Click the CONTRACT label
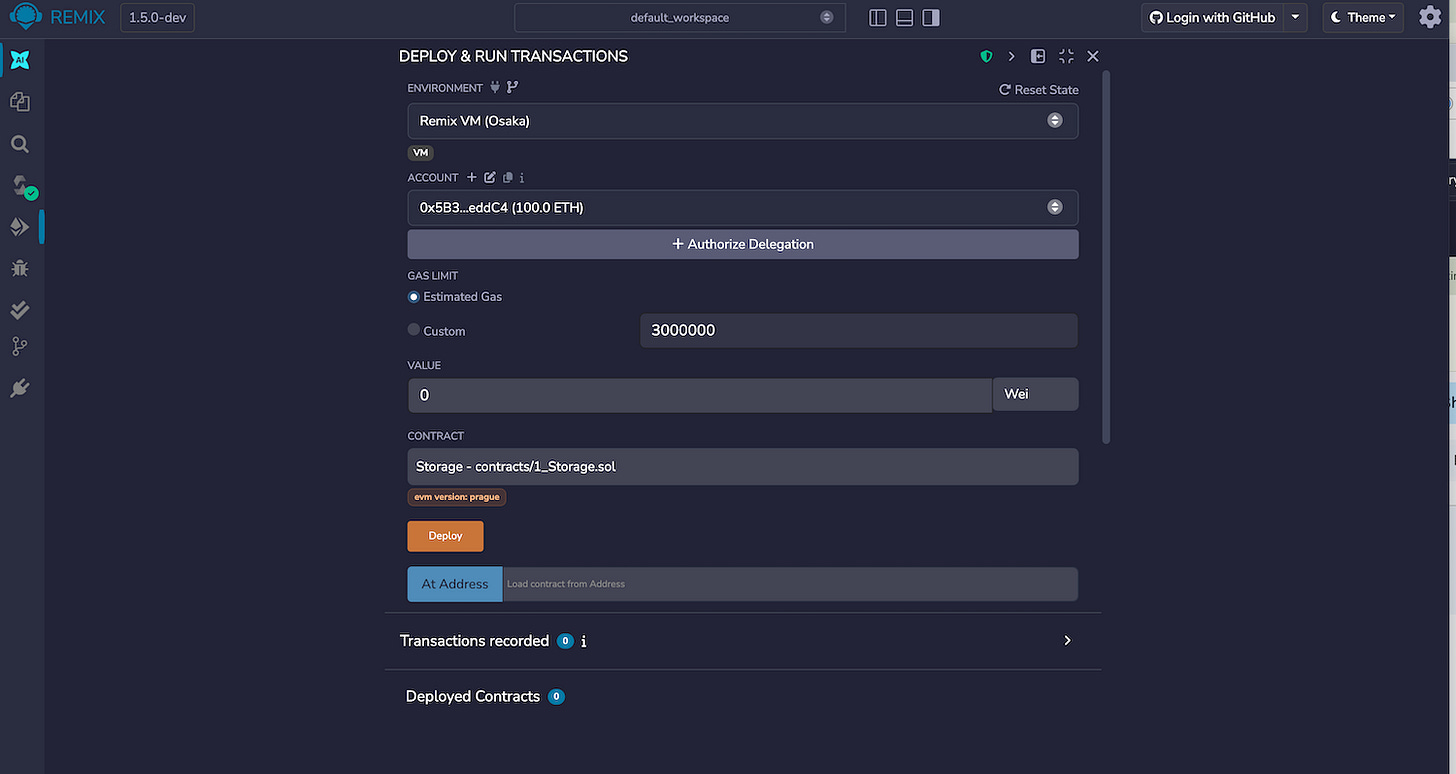1456x774 pixels. pos(436,436)
